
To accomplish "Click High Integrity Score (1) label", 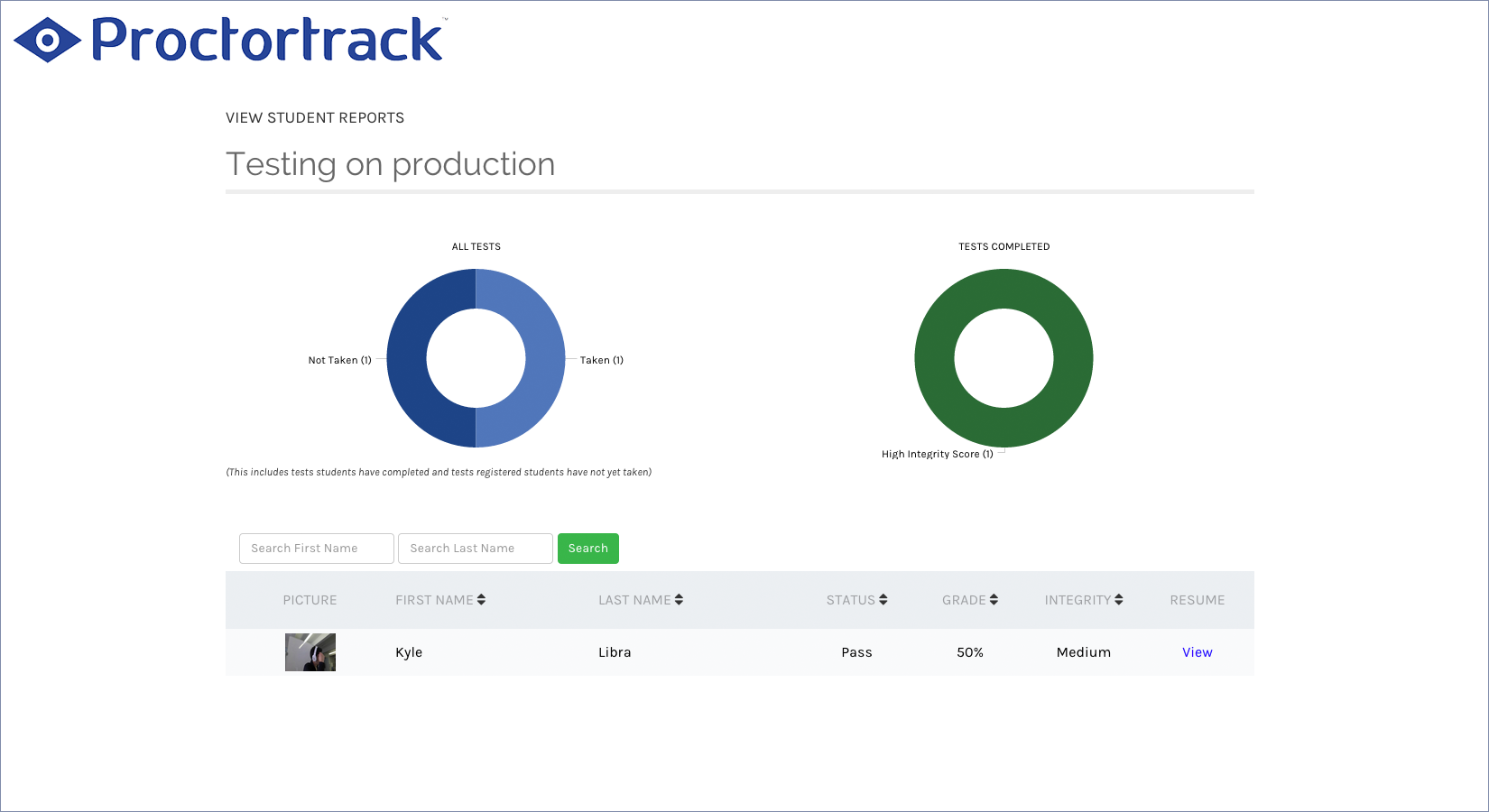I will [937, 454].
